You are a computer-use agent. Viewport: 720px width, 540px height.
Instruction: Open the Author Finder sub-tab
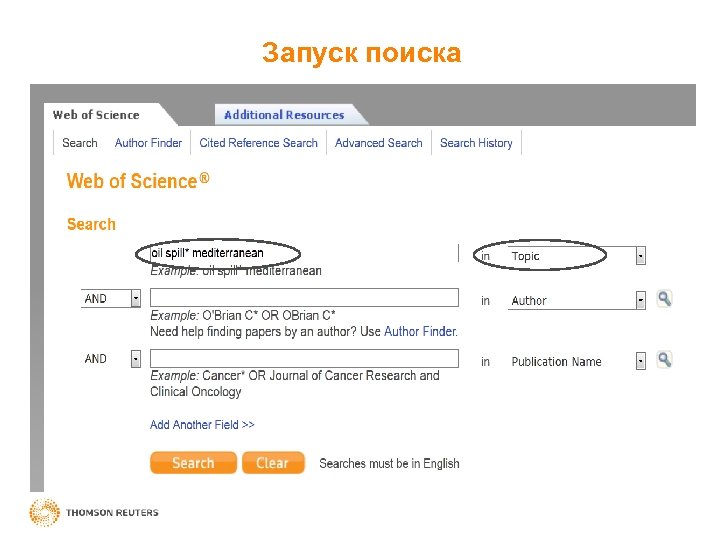pyautogui.click(x=148, y=143)
